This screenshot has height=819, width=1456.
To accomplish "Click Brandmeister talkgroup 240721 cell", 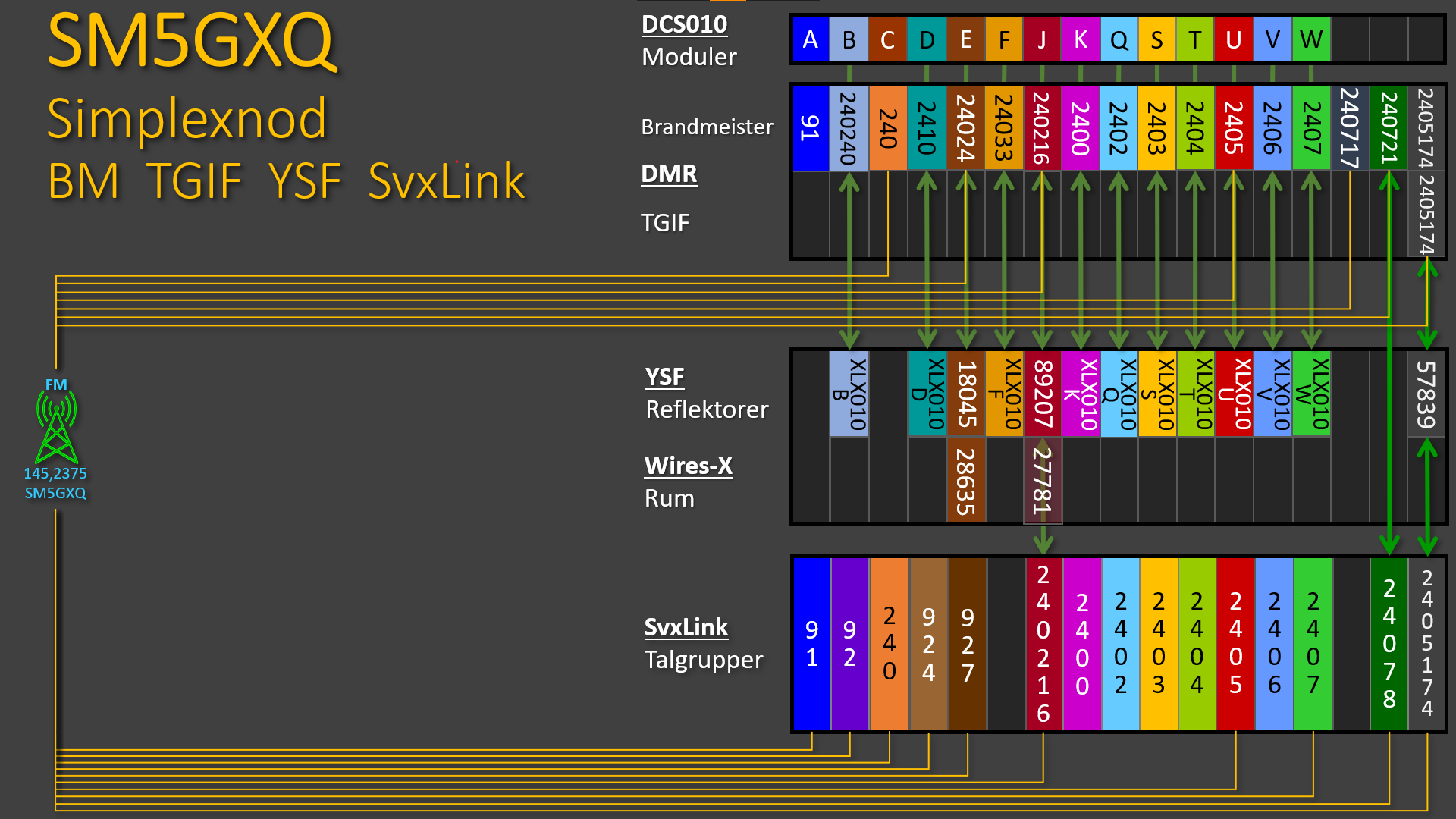I will tap(1389, 128).
